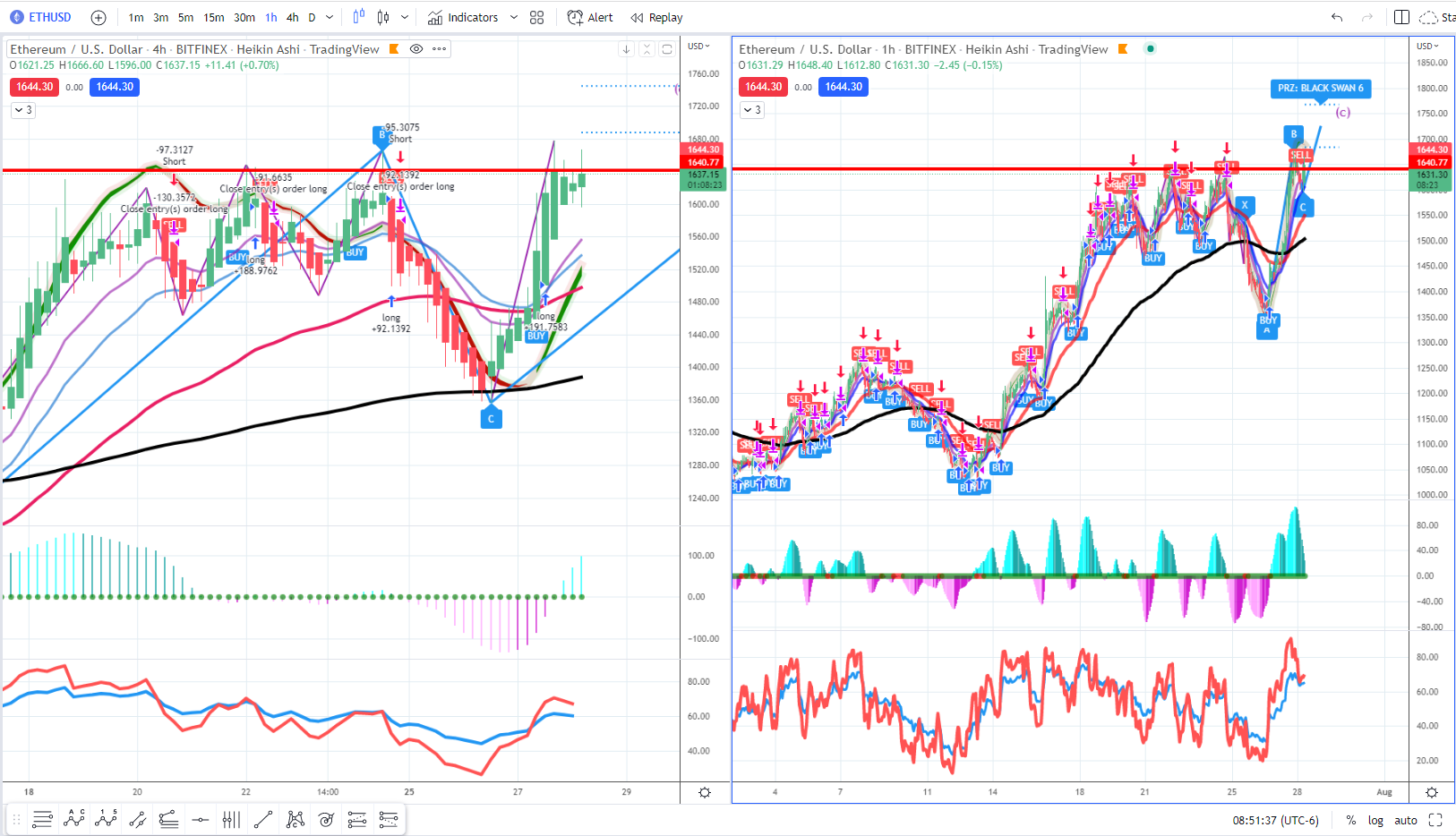Select the 30m timeframe
The width and height of the screenshot is (1456, 836).
pos(244,18)
